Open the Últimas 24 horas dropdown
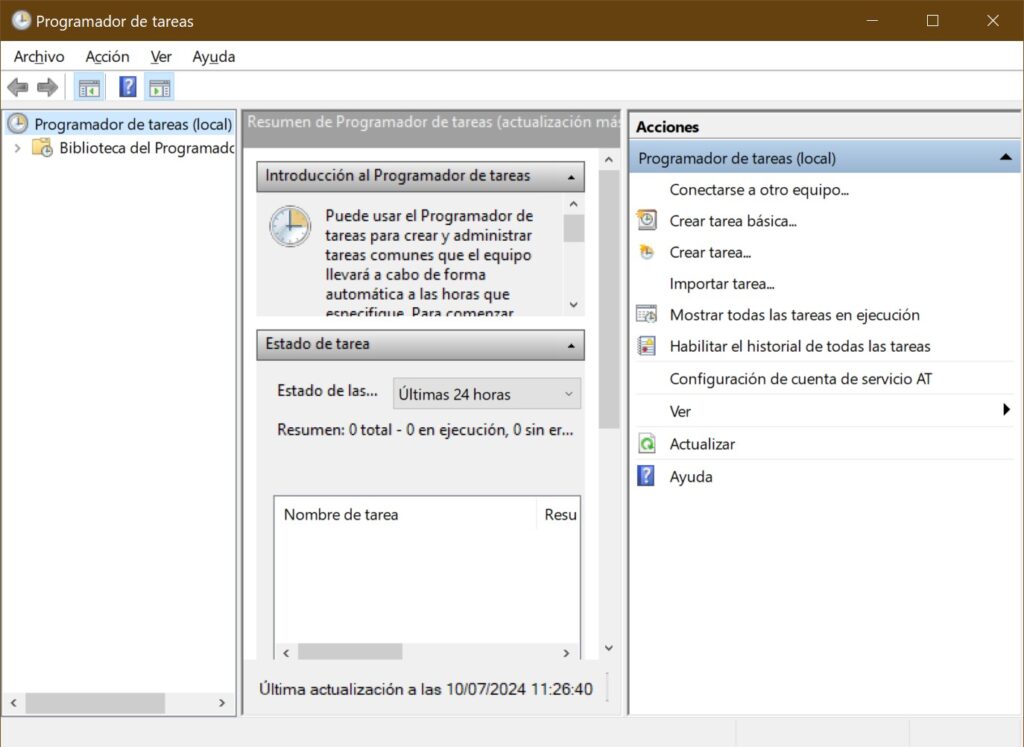This screenshot has height=747, width=1024. click(x=567, y=393)
